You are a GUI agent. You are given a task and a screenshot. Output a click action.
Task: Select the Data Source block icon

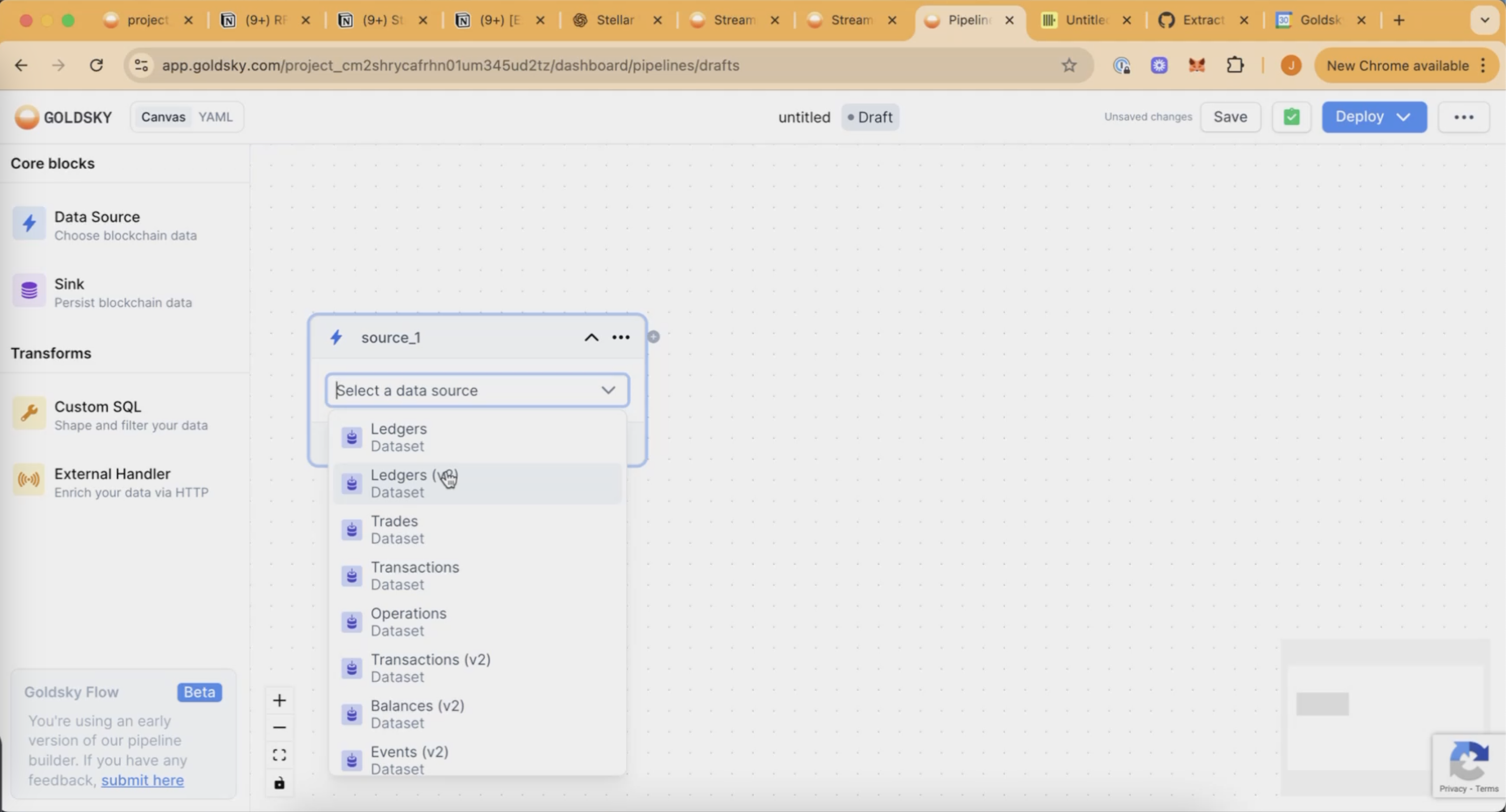click(x=29, y=224)
